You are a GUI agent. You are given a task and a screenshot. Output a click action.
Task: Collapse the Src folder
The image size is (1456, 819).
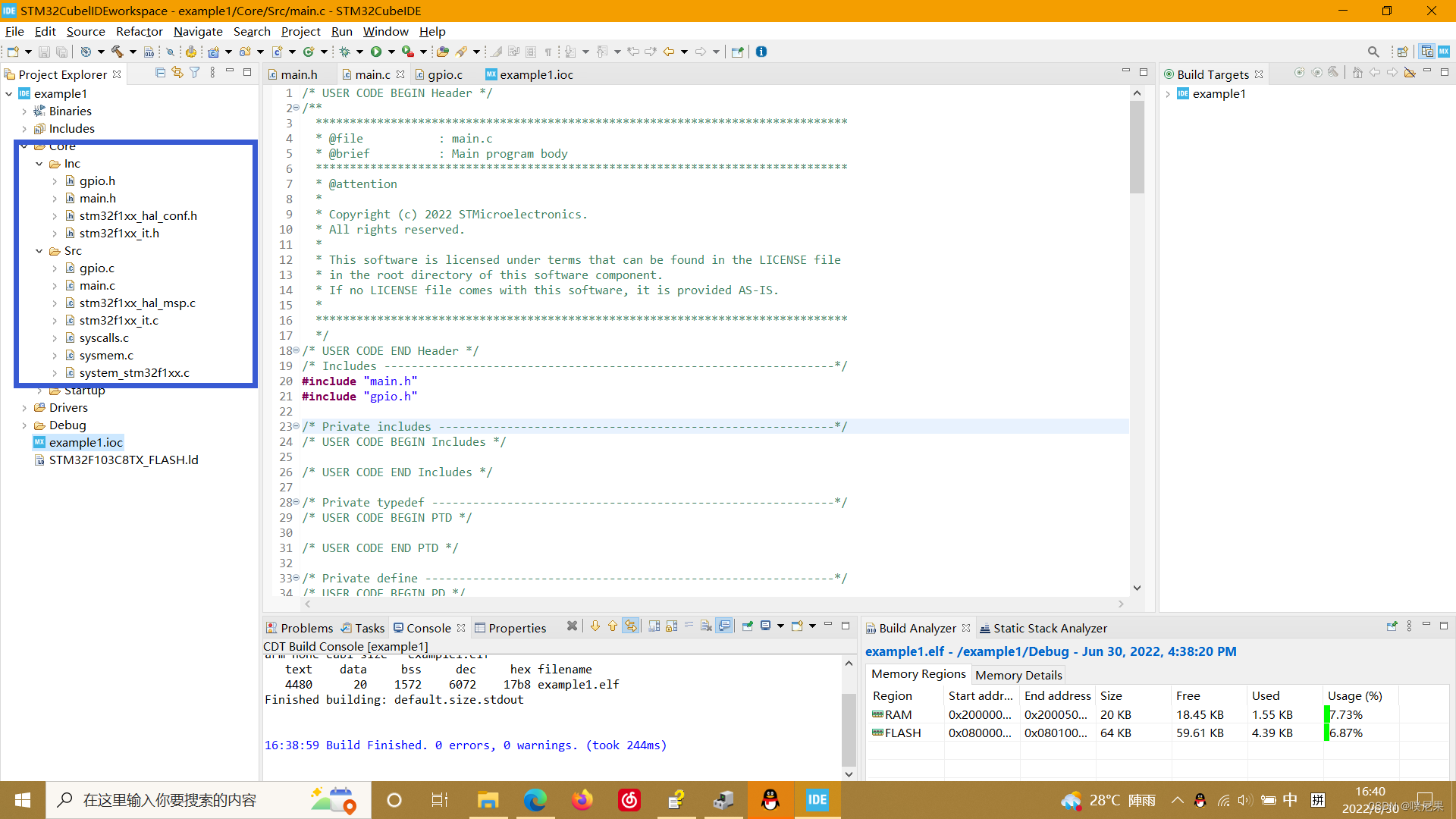click(39, 251)
